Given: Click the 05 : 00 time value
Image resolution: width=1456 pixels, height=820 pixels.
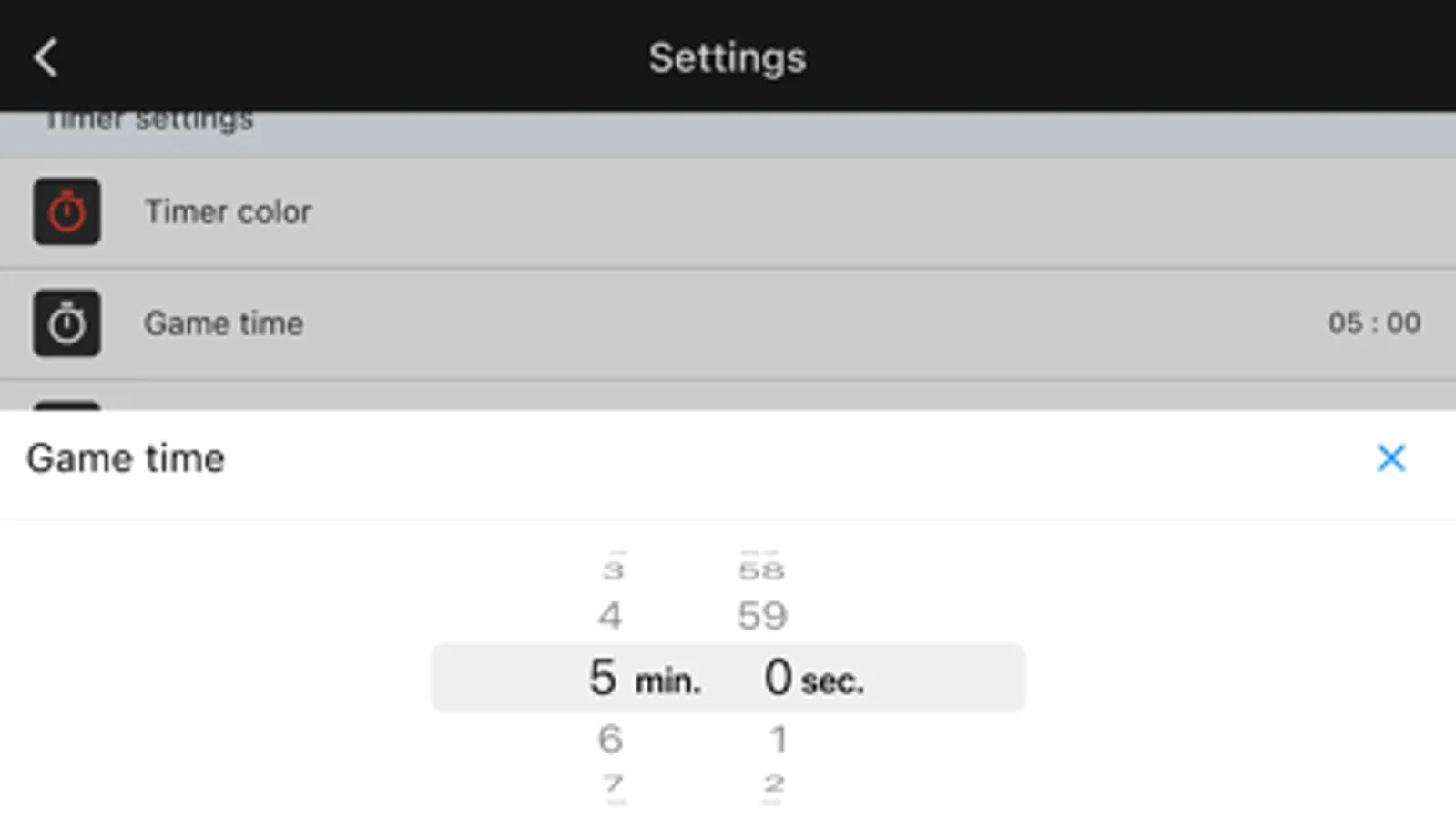Looking at the screenshot, I should [x=1373, y=323].
